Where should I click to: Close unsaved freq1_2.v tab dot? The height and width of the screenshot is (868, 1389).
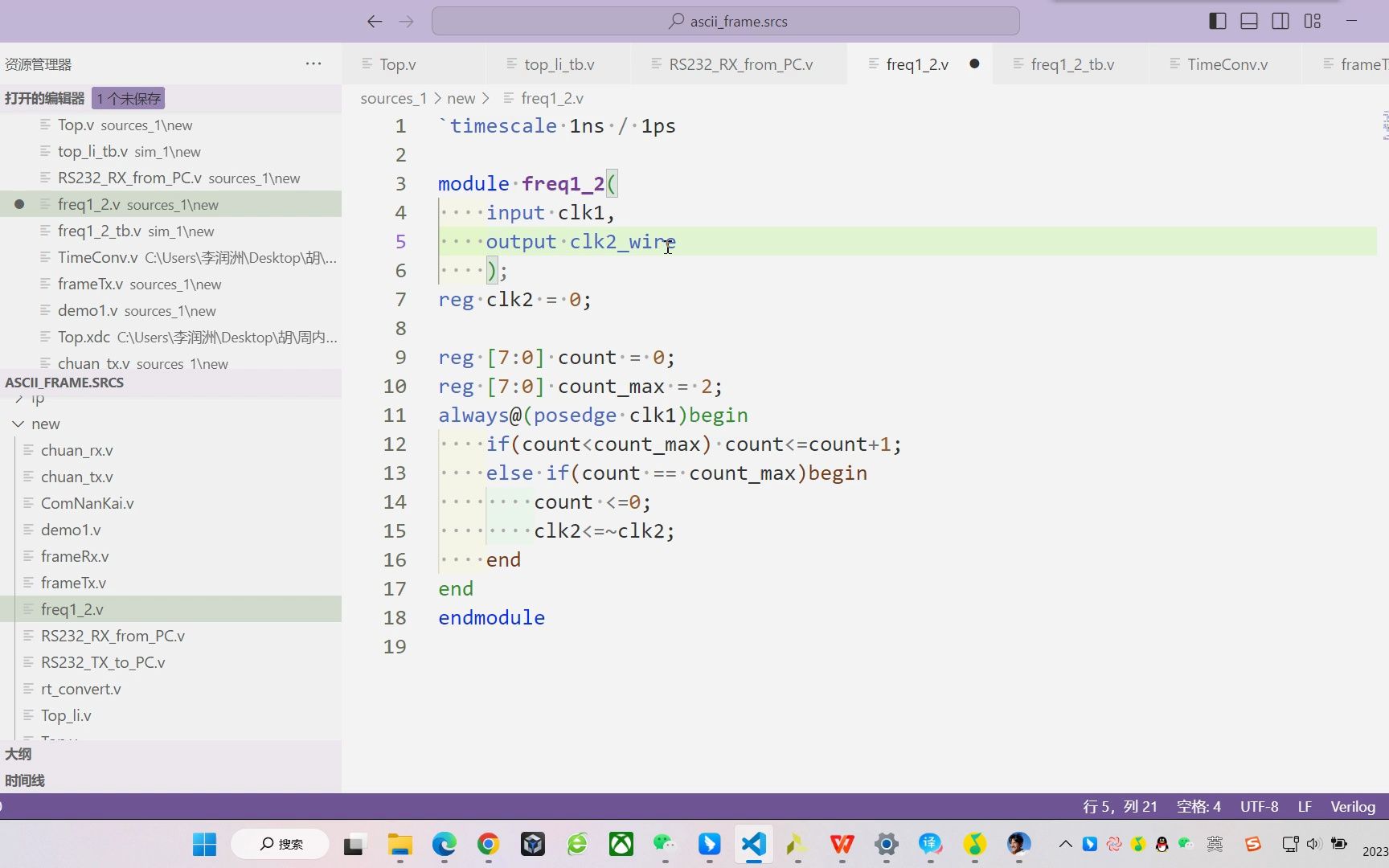point(974,63)
